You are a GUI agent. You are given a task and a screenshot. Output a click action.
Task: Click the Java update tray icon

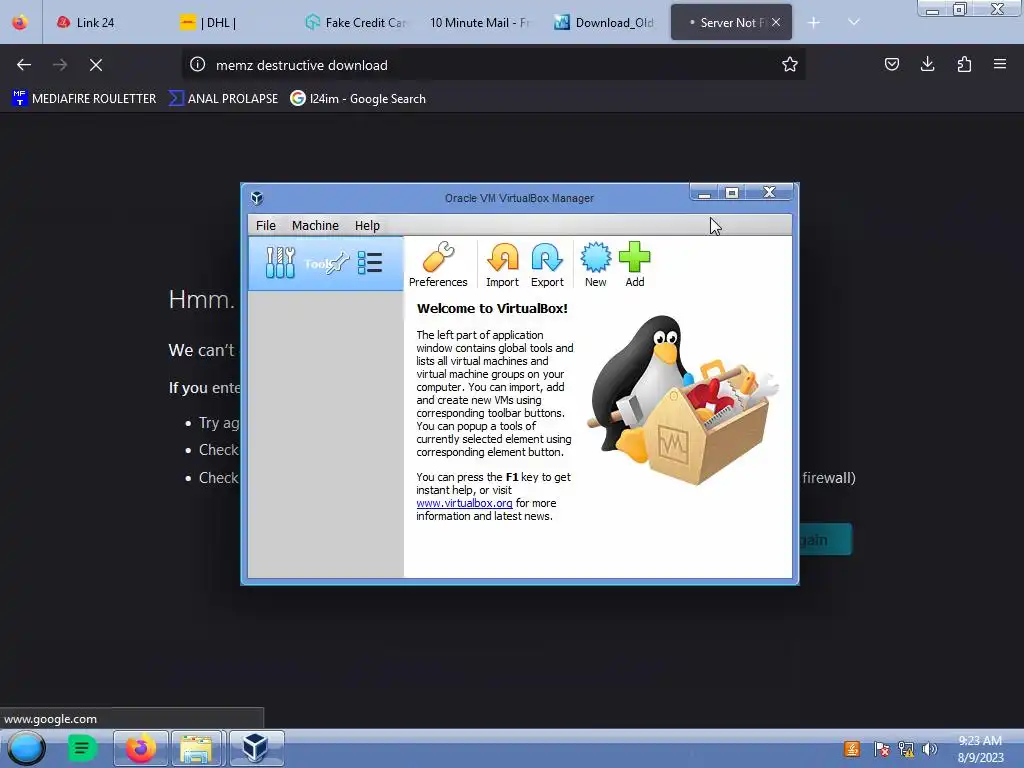pos(852,748)
